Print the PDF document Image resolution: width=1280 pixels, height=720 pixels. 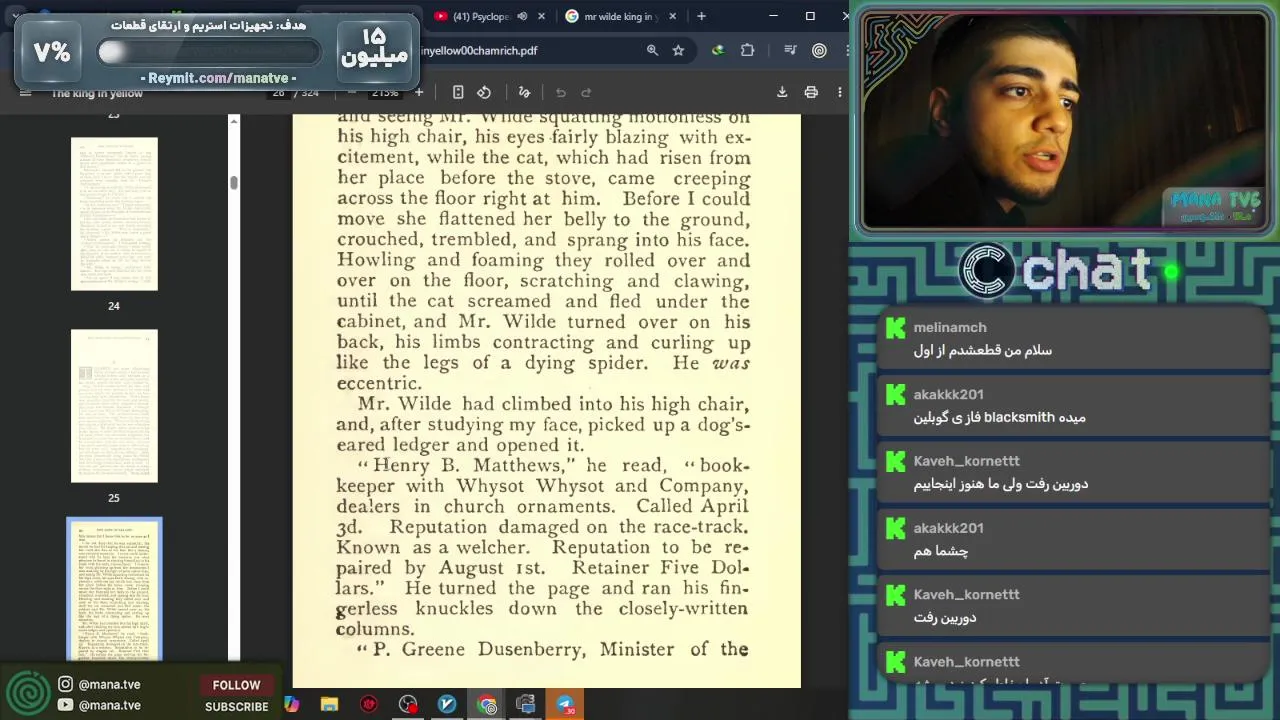(811, 92)
